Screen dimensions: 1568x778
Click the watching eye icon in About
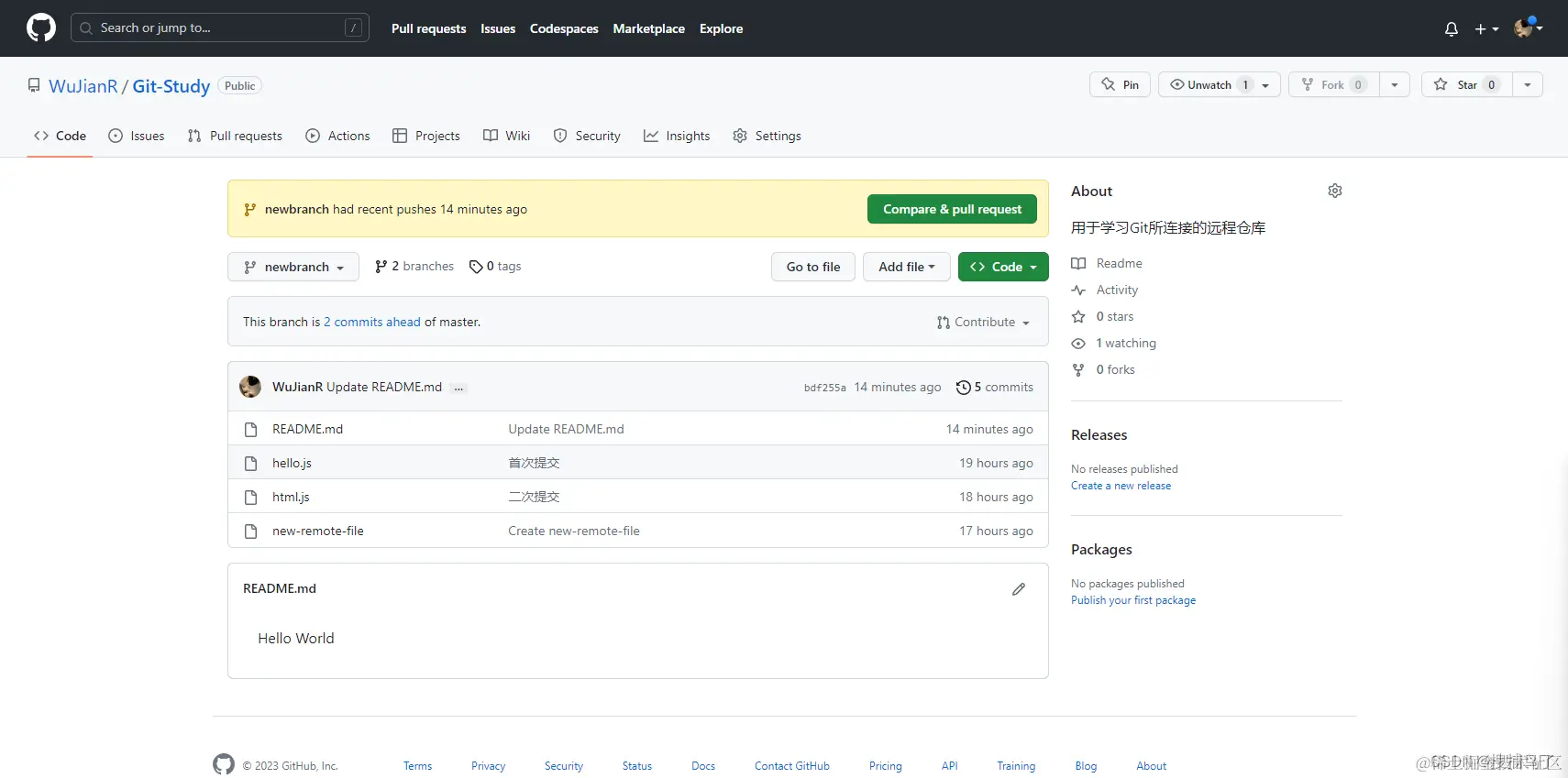(x=1078, y=343)
